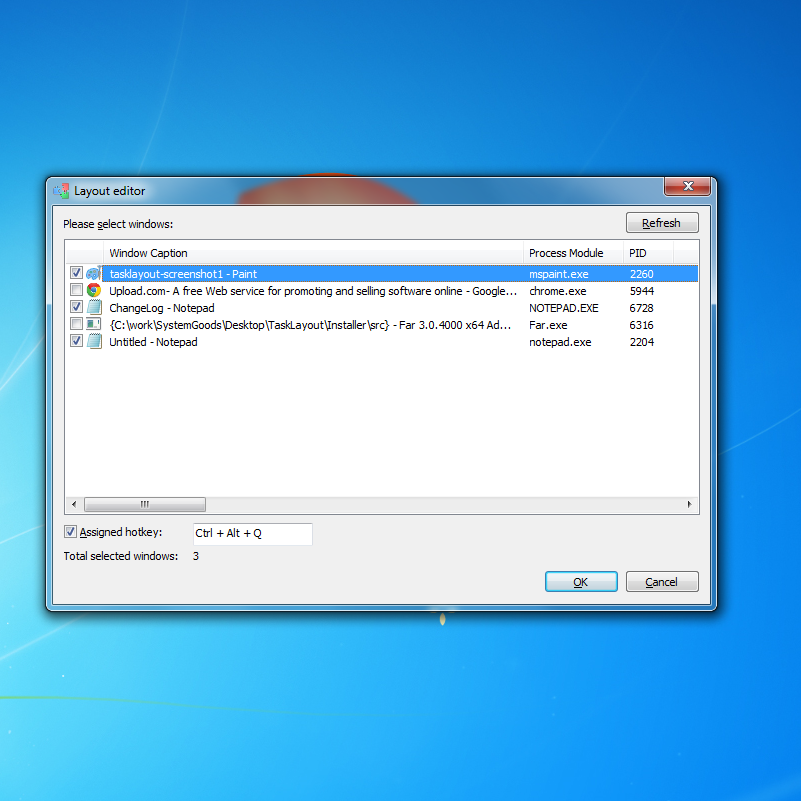801x801 pixels.
Task: Click the Notepad icon beside ChangeLog - Notepad
Action: pyautogui.click(x=94, y=308)
